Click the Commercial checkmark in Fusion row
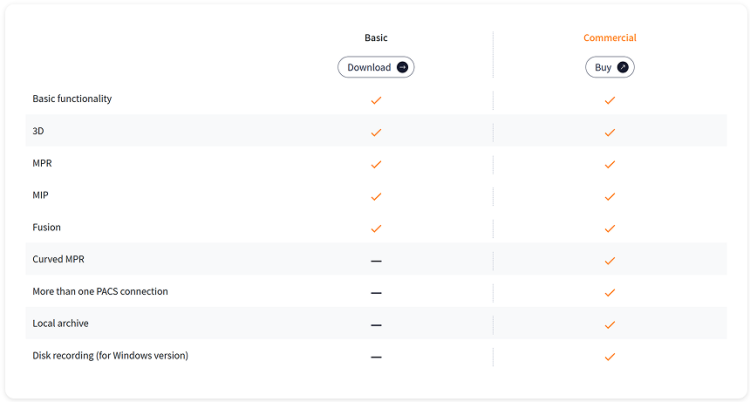This screenshot has height=402, width=750. (610, 229)
